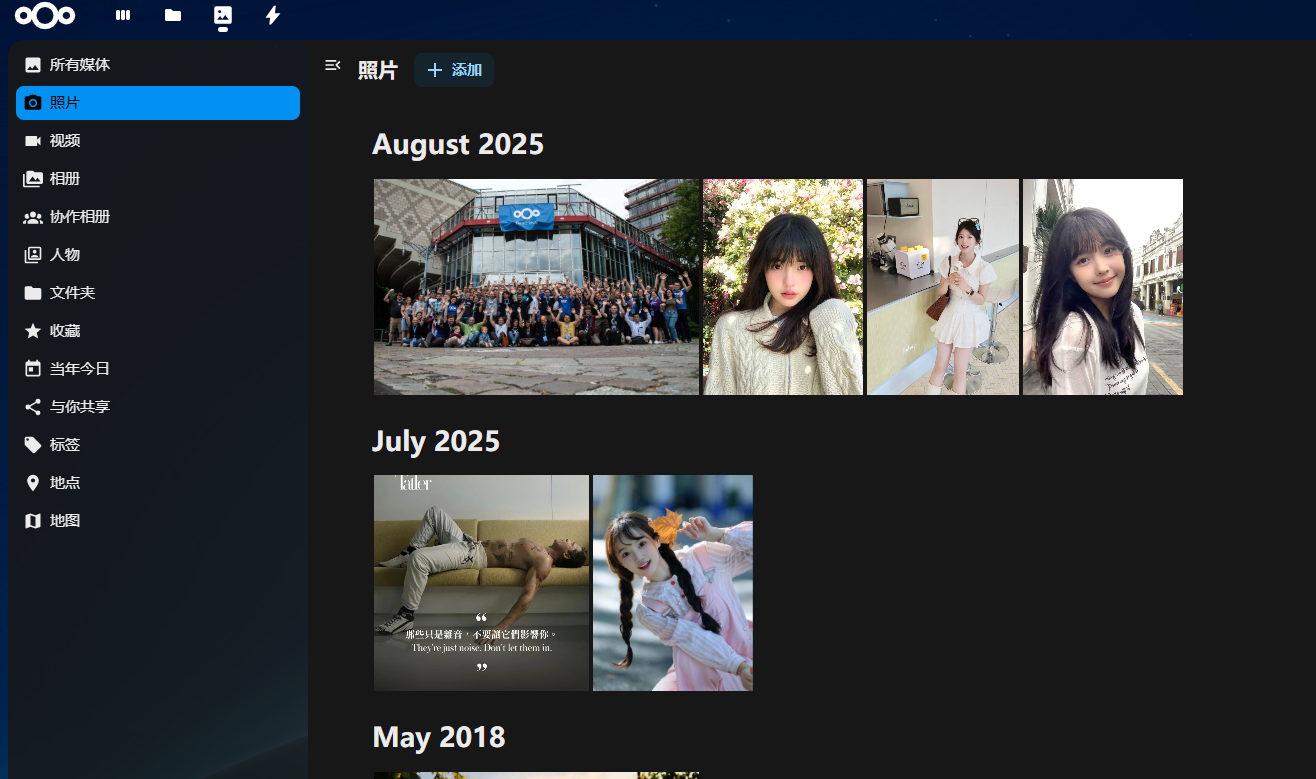Open 协作相册 shared albums
The width and height of the screenshot is (1316, 779).
(158, 217)
